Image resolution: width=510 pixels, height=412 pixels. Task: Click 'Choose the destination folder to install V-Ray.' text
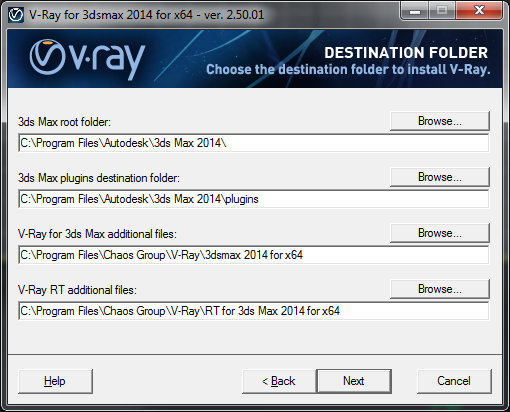[348, 70]
